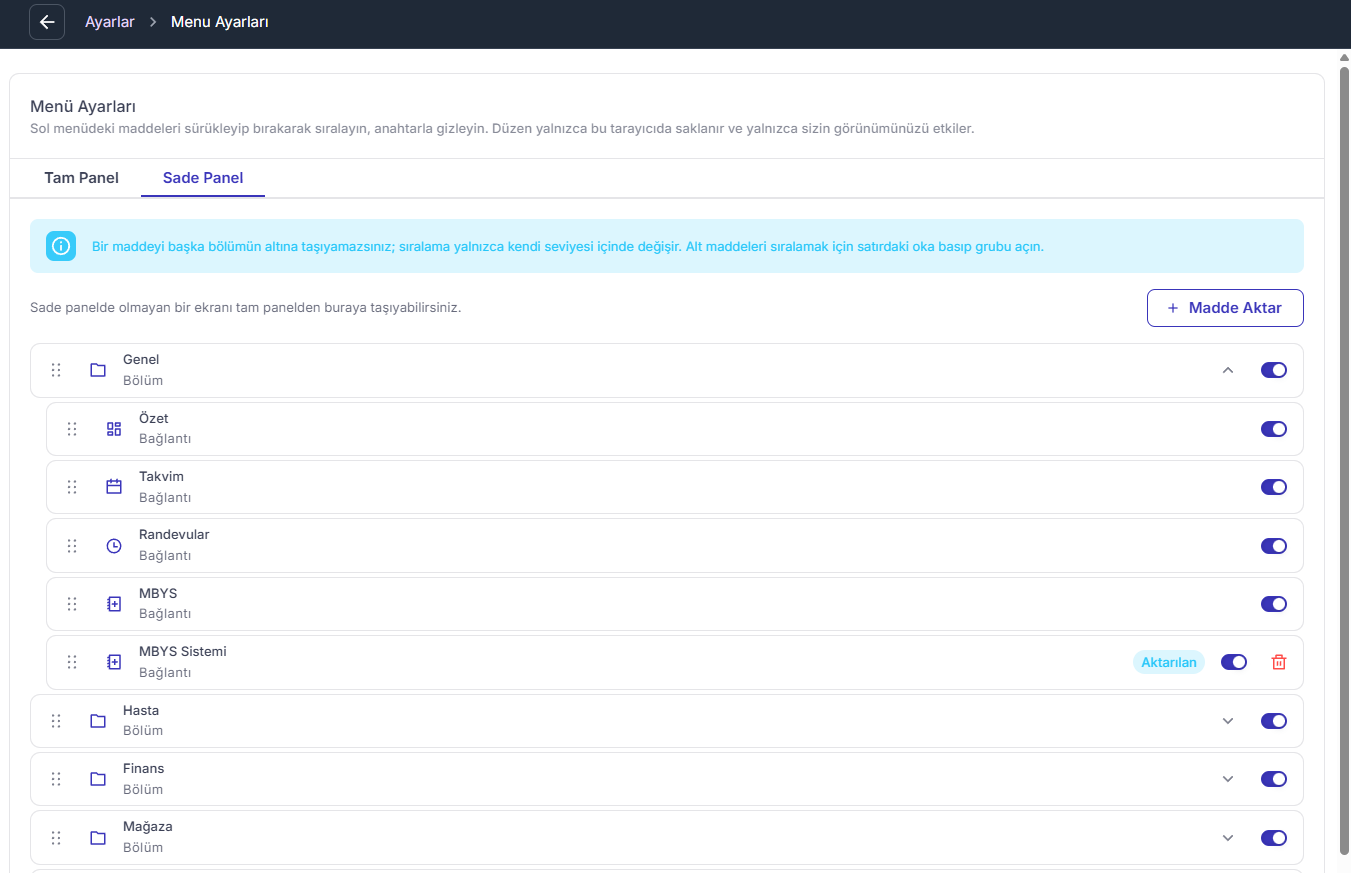Toggle the MBYS Sistemi switch
1351x873 pixels.
point(1234,662)
